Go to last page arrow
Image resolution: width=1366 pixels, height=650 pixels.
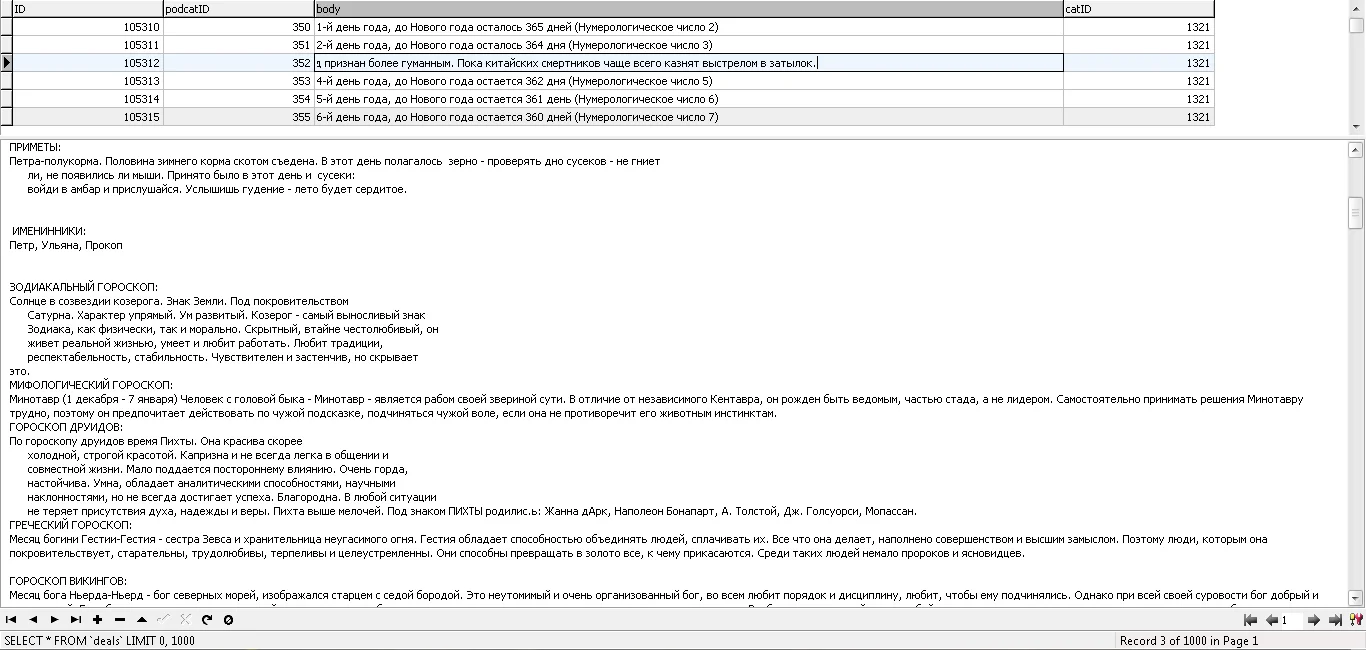1335,620
